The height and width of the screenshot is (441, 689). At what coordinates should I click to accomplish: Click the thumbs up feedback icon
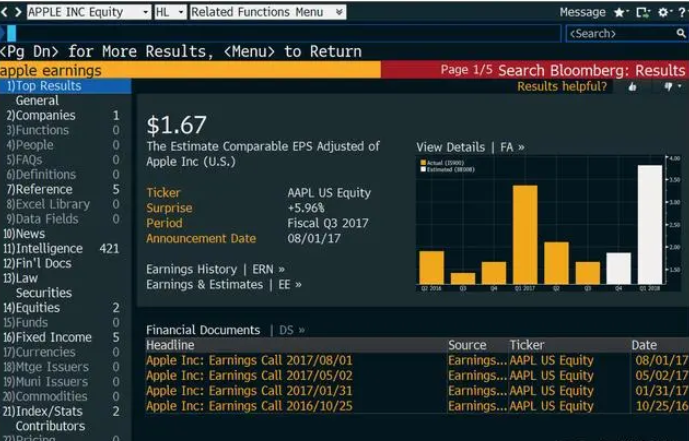pos(632,87)
